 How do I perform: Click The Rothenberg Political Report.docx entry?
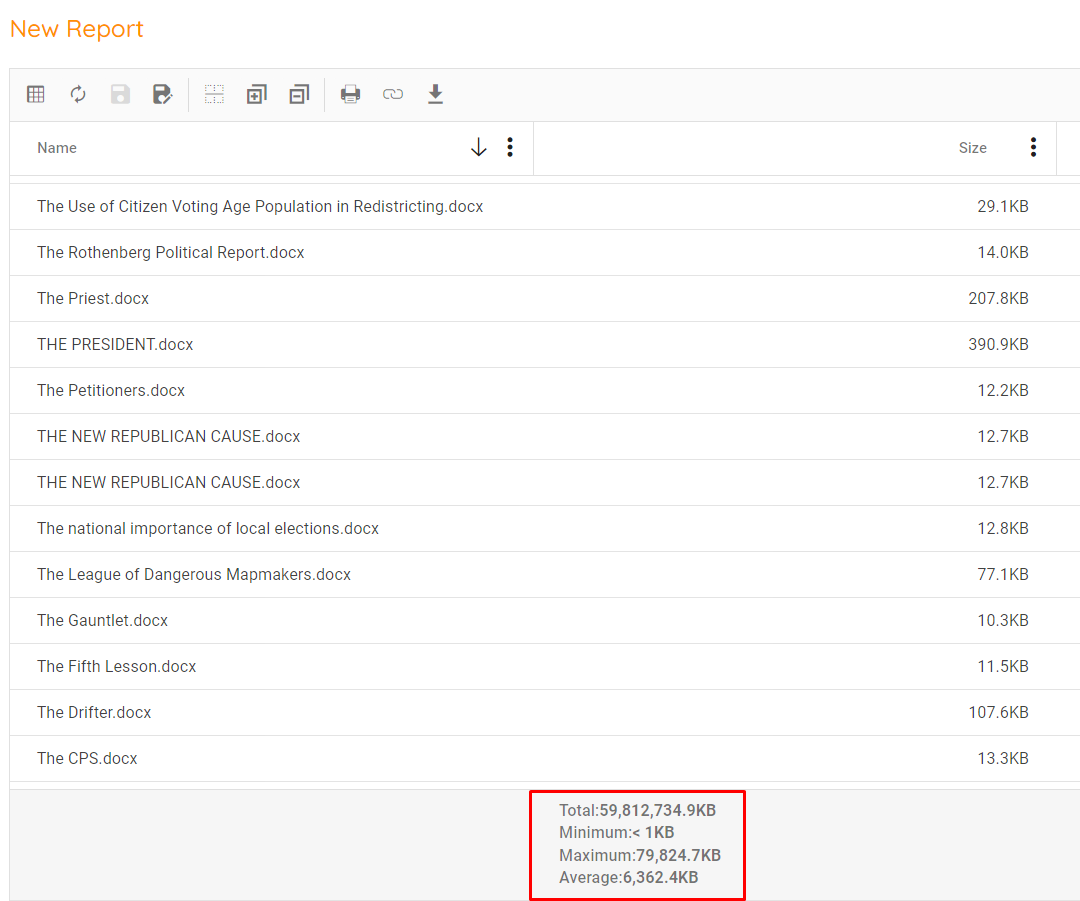(x=170, y=252)
